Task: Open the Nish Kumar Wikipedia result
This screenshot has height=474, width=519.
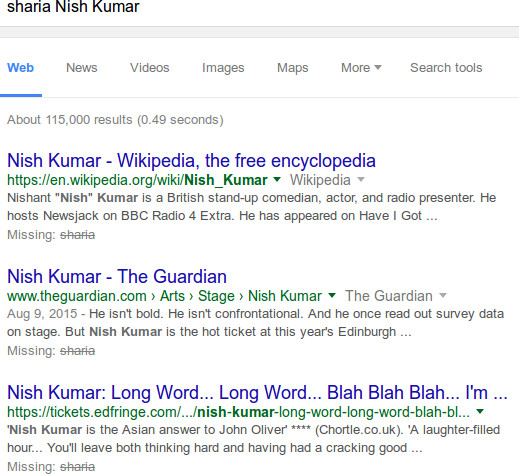Action: click(191, 161)
